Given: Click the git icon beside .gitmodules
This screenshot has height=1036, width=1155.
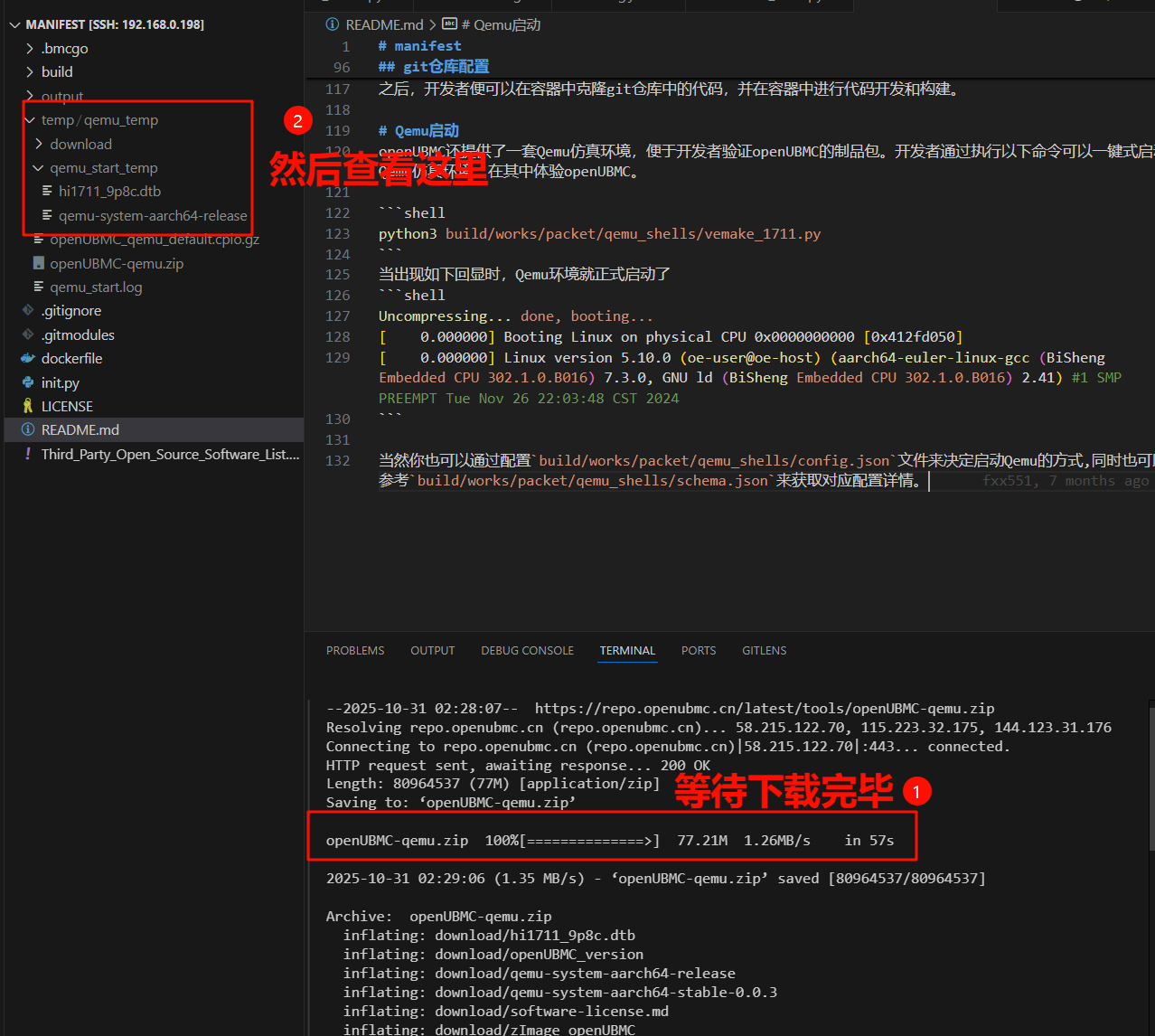Looking at the screenshot, I should pyautogui.click(x=28, y=334).
